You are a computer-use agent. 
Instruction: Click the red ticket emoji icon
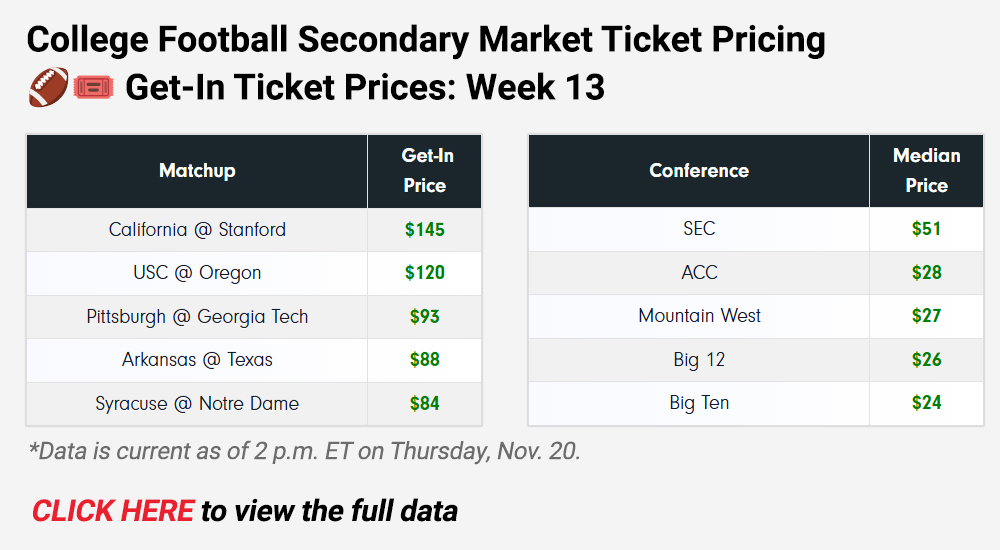94,88
